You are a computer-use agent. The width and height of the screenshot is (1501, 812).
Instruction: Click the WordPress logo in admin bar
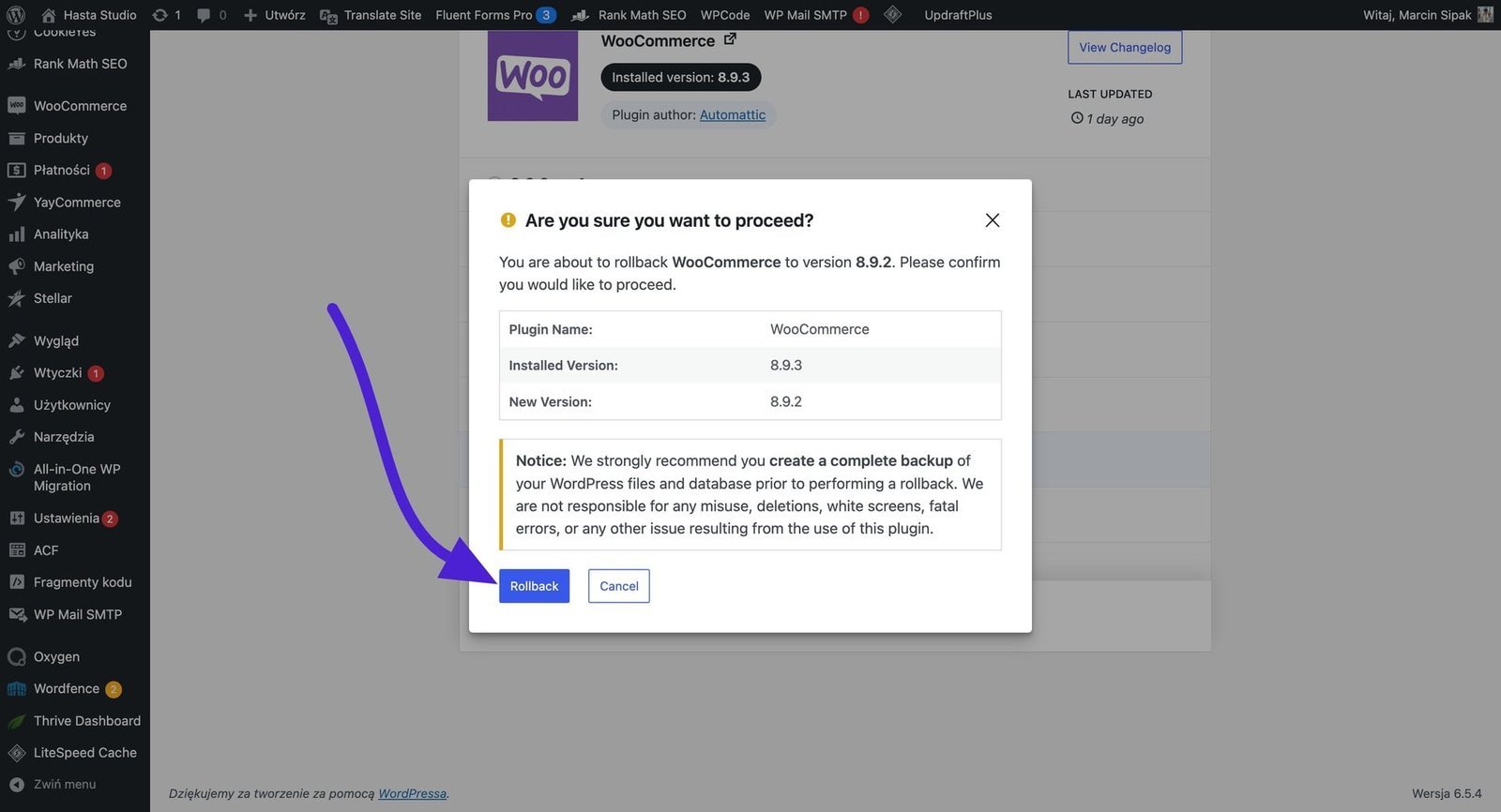pyautogui.click(x=16, y=15)
